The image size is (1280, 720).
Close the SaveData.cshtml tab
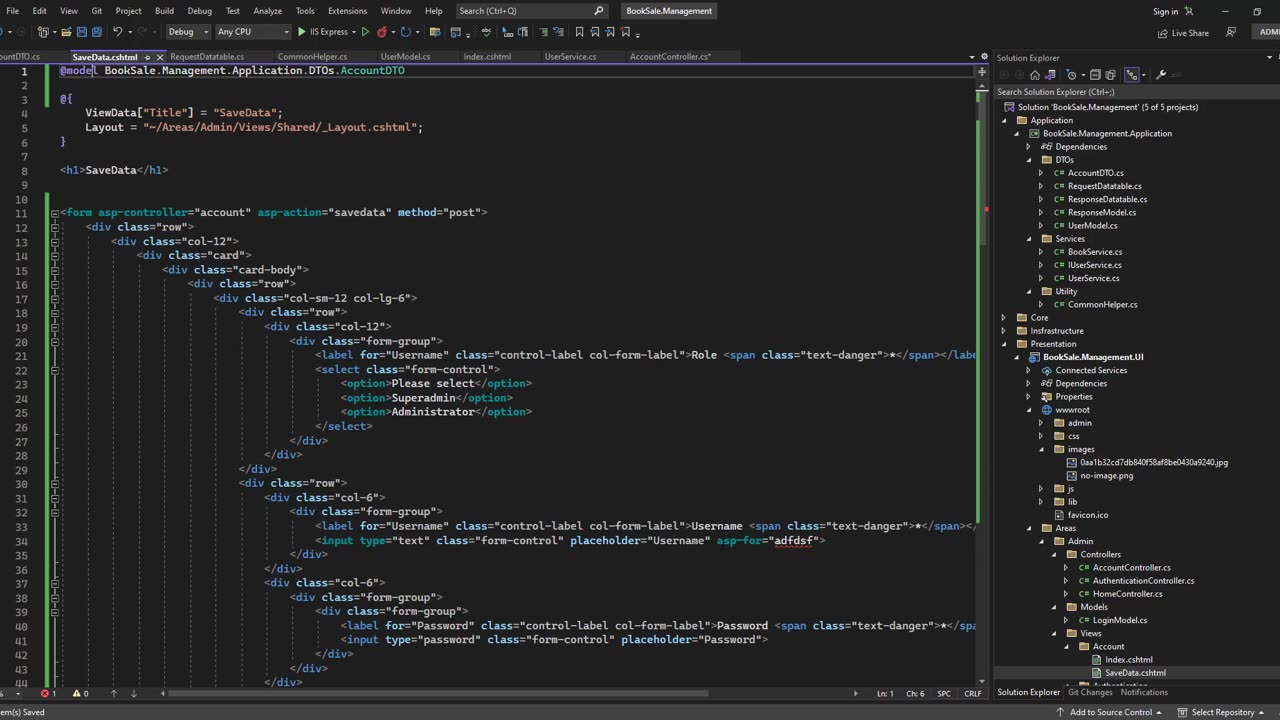[x=159, y=57]
